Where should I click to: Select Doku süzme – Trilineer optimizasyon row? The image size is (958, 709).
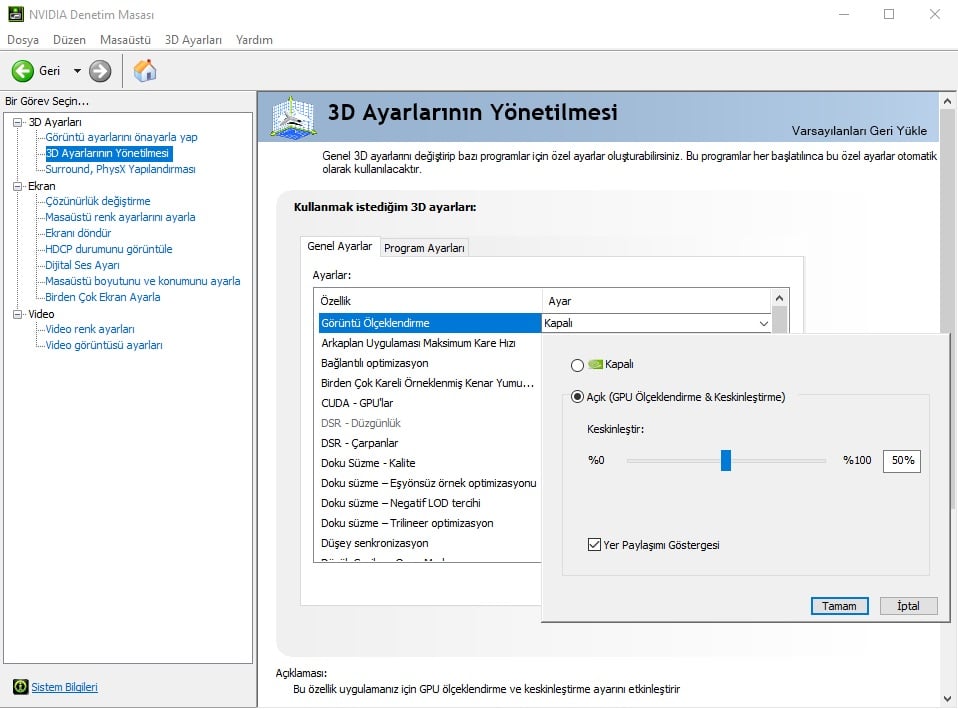coord(430,523)
